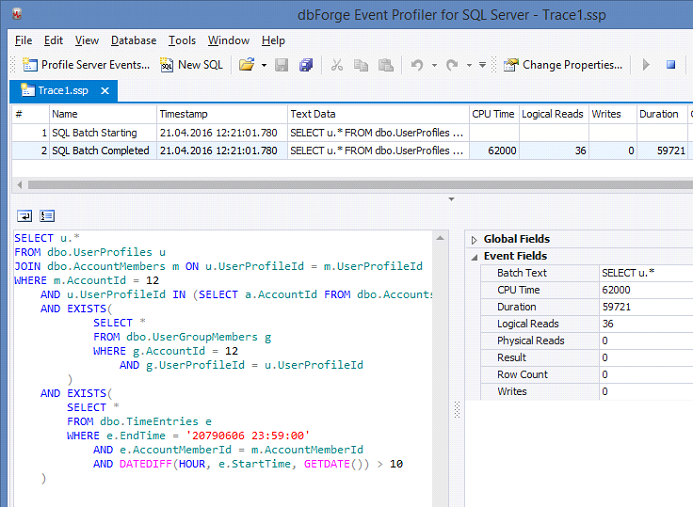Screen dimensions: 693x507
Task: Start the trace with play icon
Action: pyautogui.click(x=646, y=65)
